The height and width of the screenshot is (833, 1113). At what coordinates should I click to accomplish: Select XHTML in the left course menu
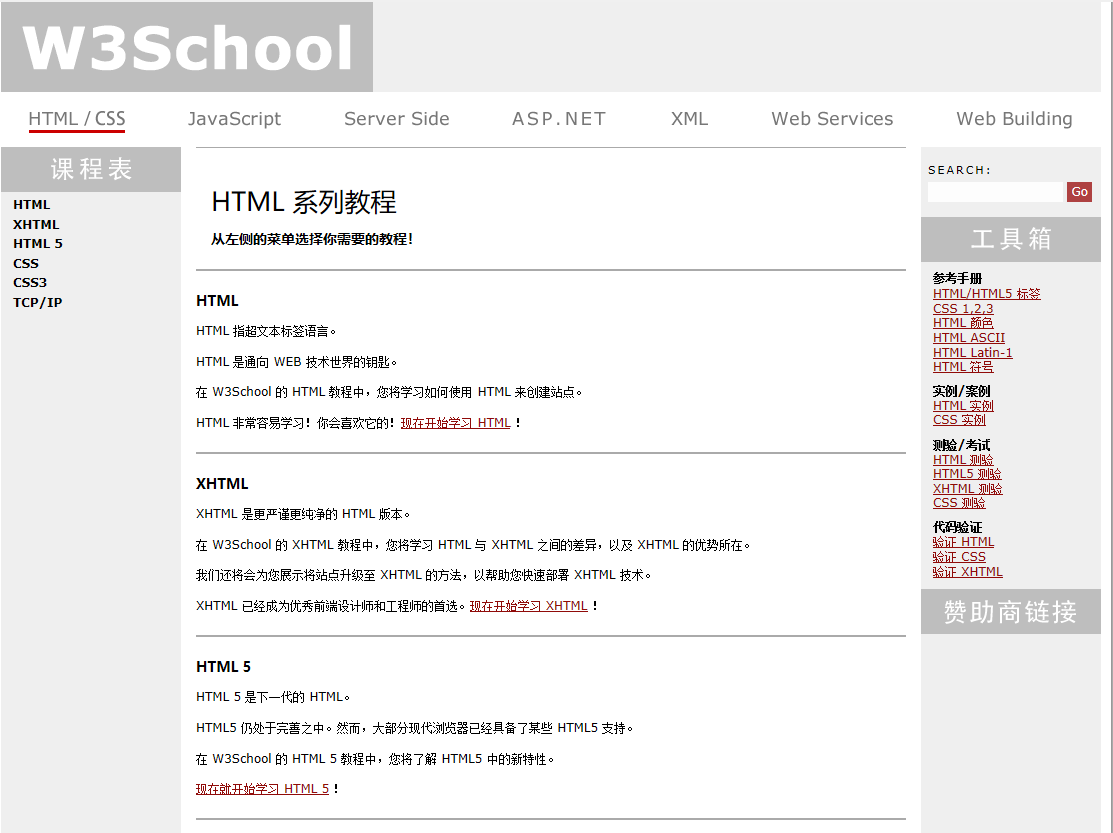coord(35,224)
